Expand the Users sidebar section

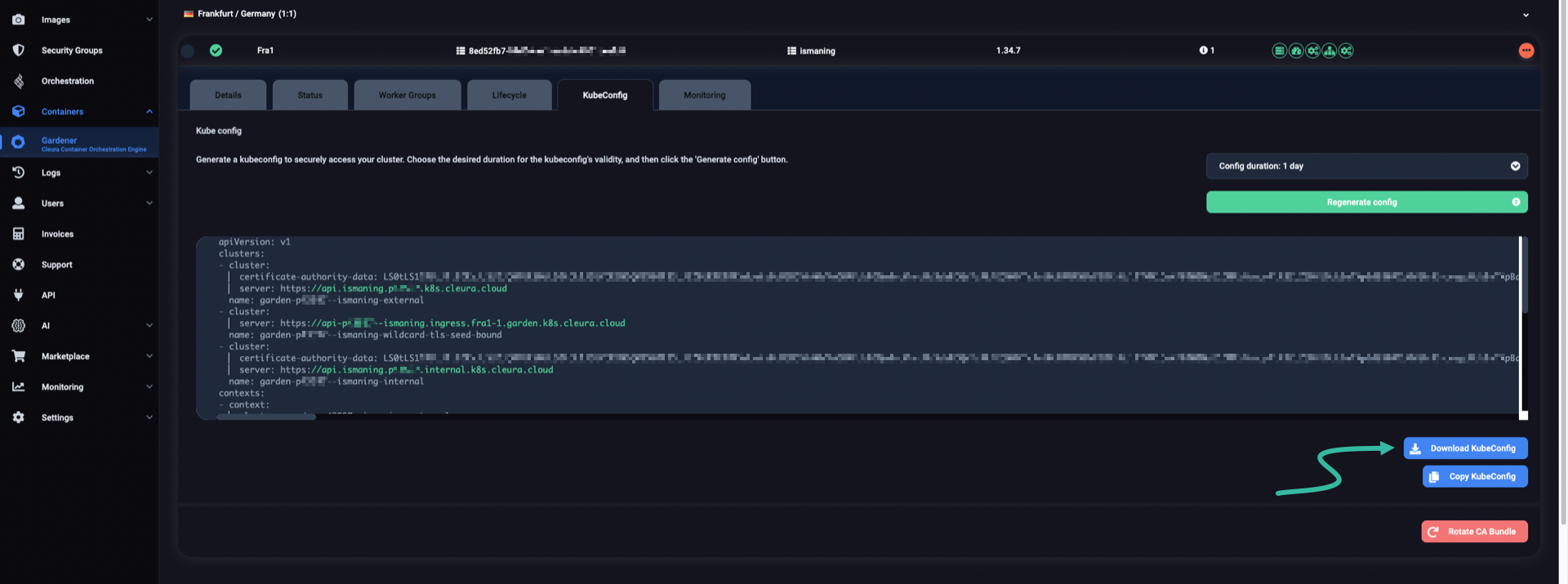pos(149,203)
